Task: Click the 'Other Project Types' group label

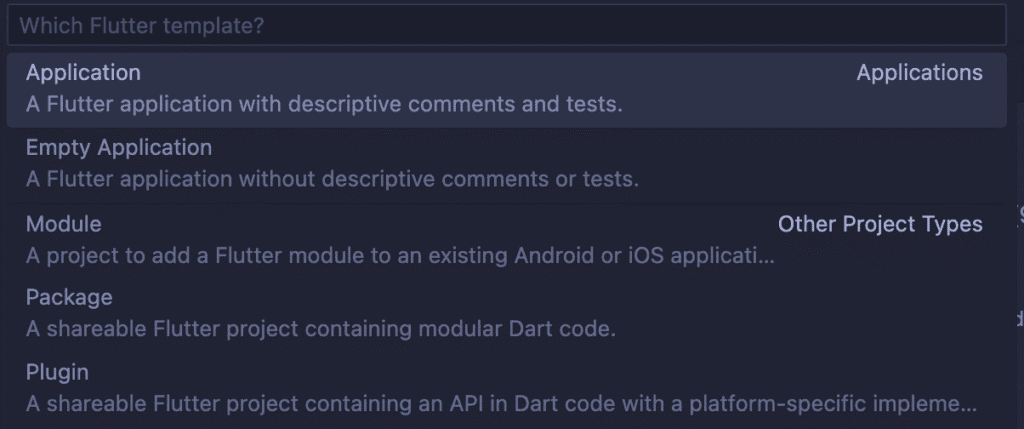Action: (880, 225)
